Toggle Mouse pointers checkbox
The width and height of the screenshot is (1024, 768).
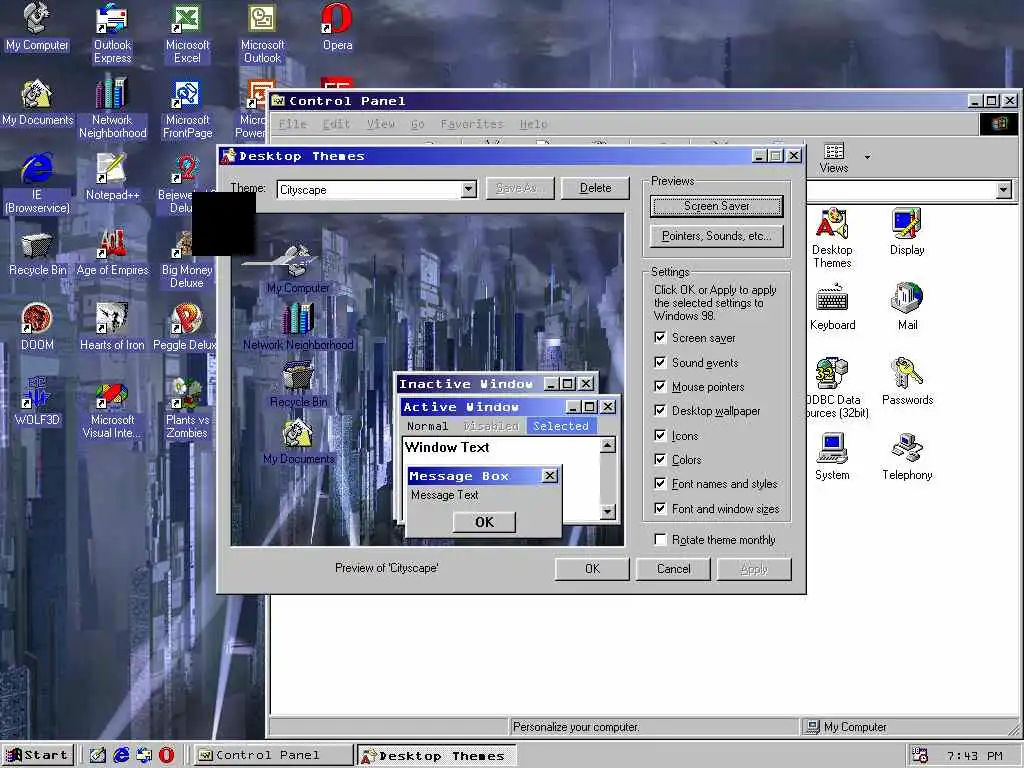(x=660, y=387)
